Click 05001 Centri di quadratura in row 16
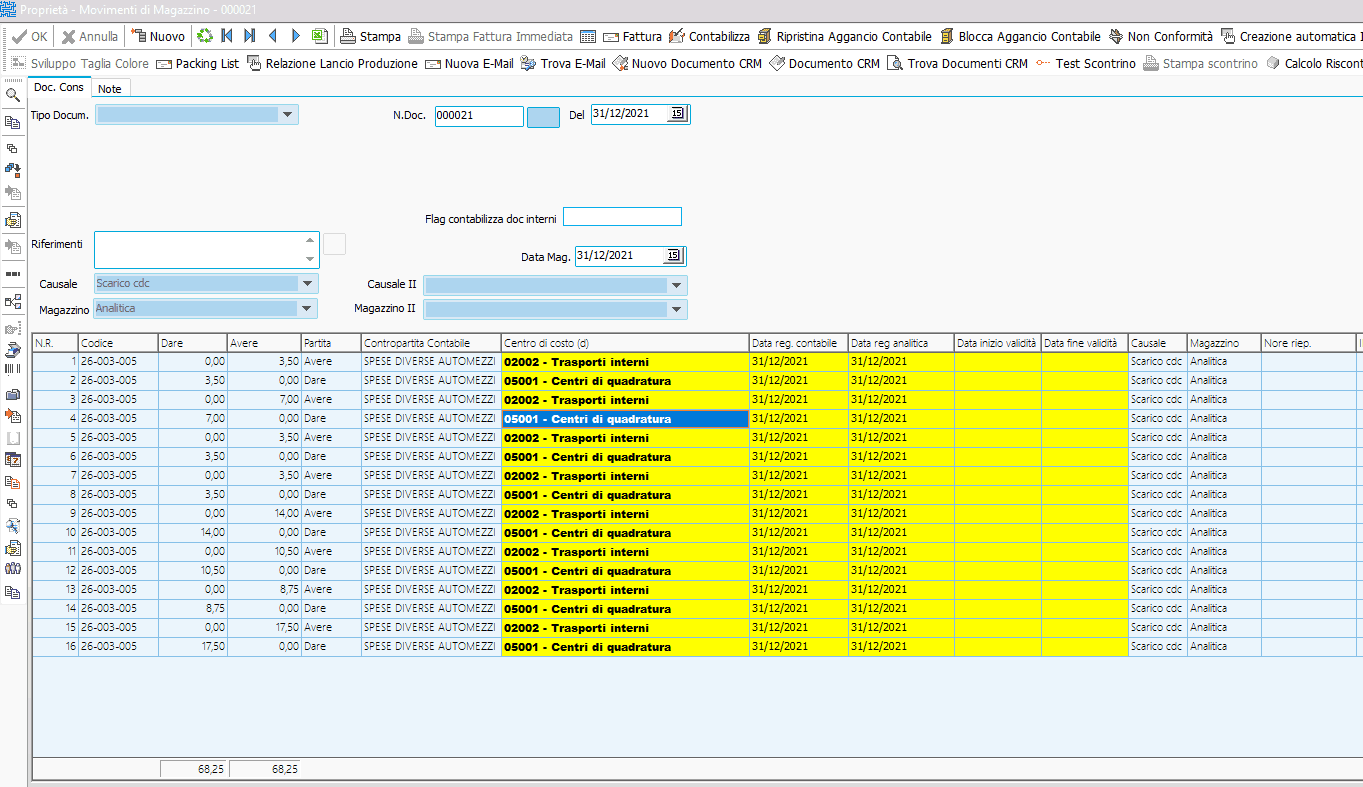 tap(625, 647)
